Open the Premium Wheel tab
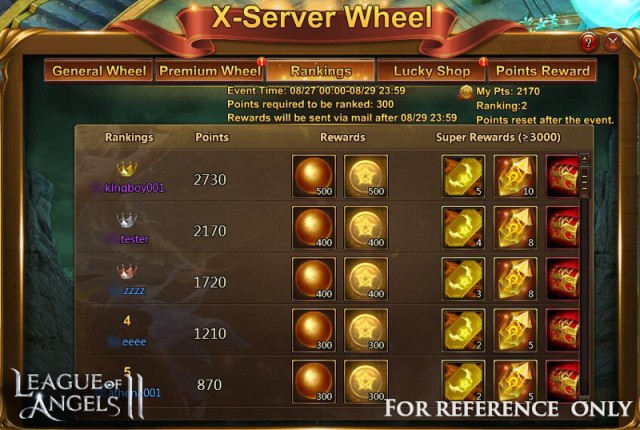 coord(209,71)
